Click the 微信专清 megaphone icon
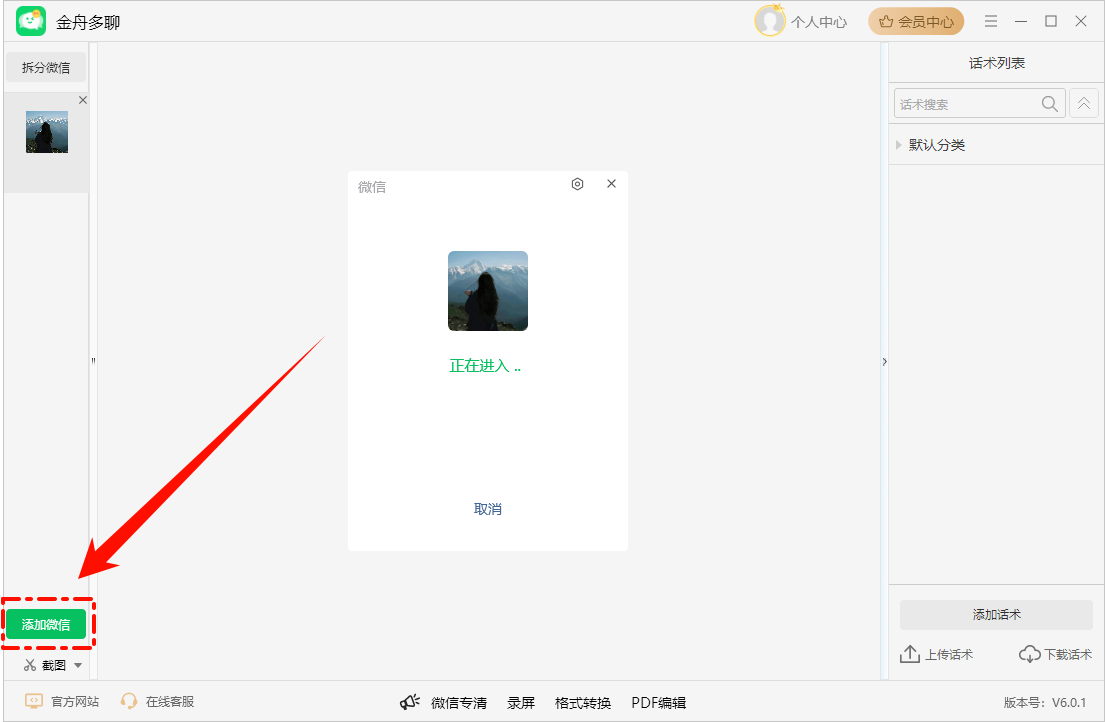Image resolution: width=1105 pixels, height=722 pixels. pos(410,701)
